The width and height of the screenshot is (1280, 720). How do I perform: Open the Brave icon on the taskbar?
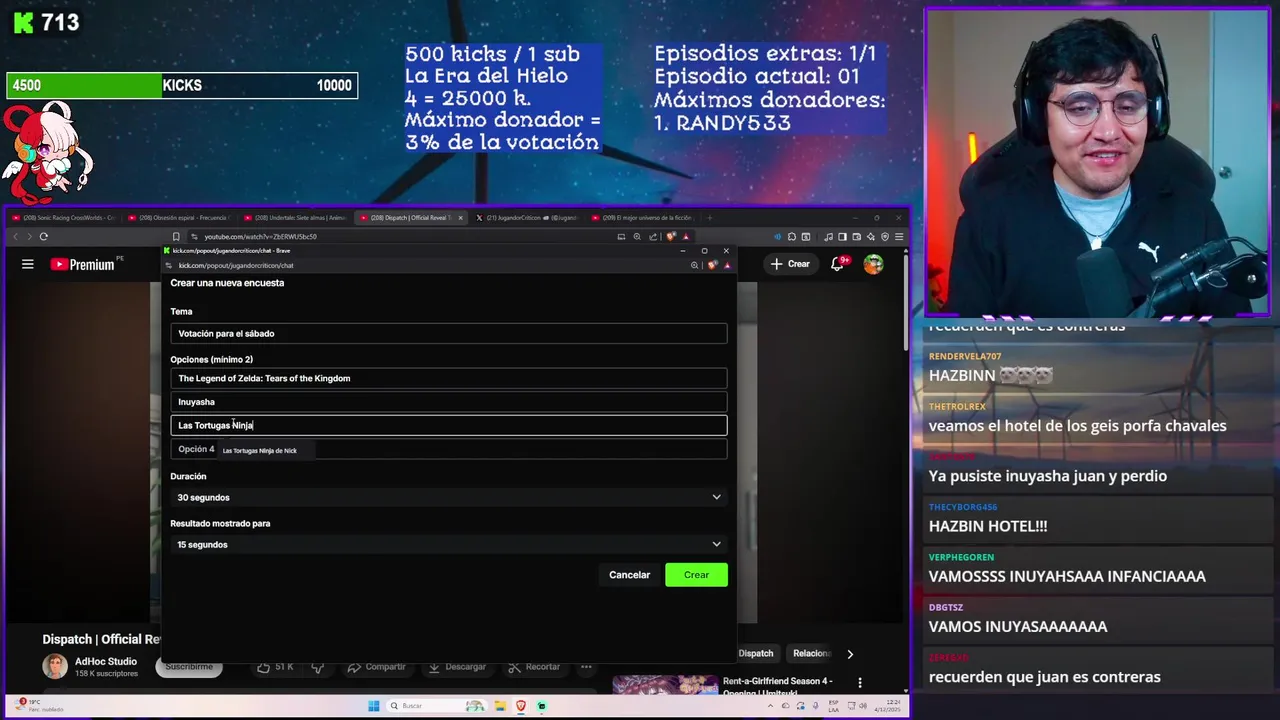coord(521,706)
